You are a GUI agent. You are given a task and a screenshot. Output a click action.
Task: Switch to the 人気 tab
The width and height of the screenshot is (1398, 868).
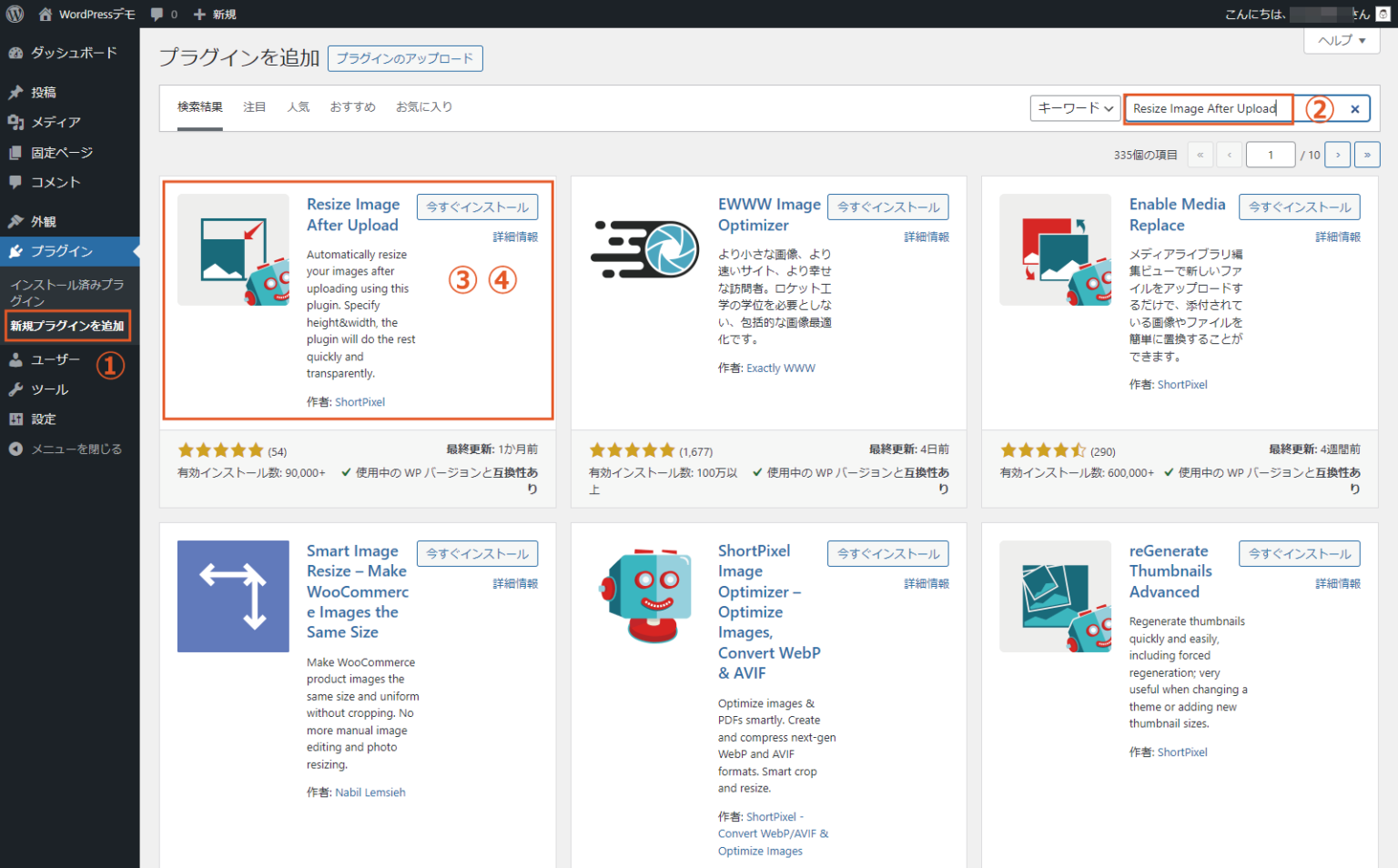[298, 107]
